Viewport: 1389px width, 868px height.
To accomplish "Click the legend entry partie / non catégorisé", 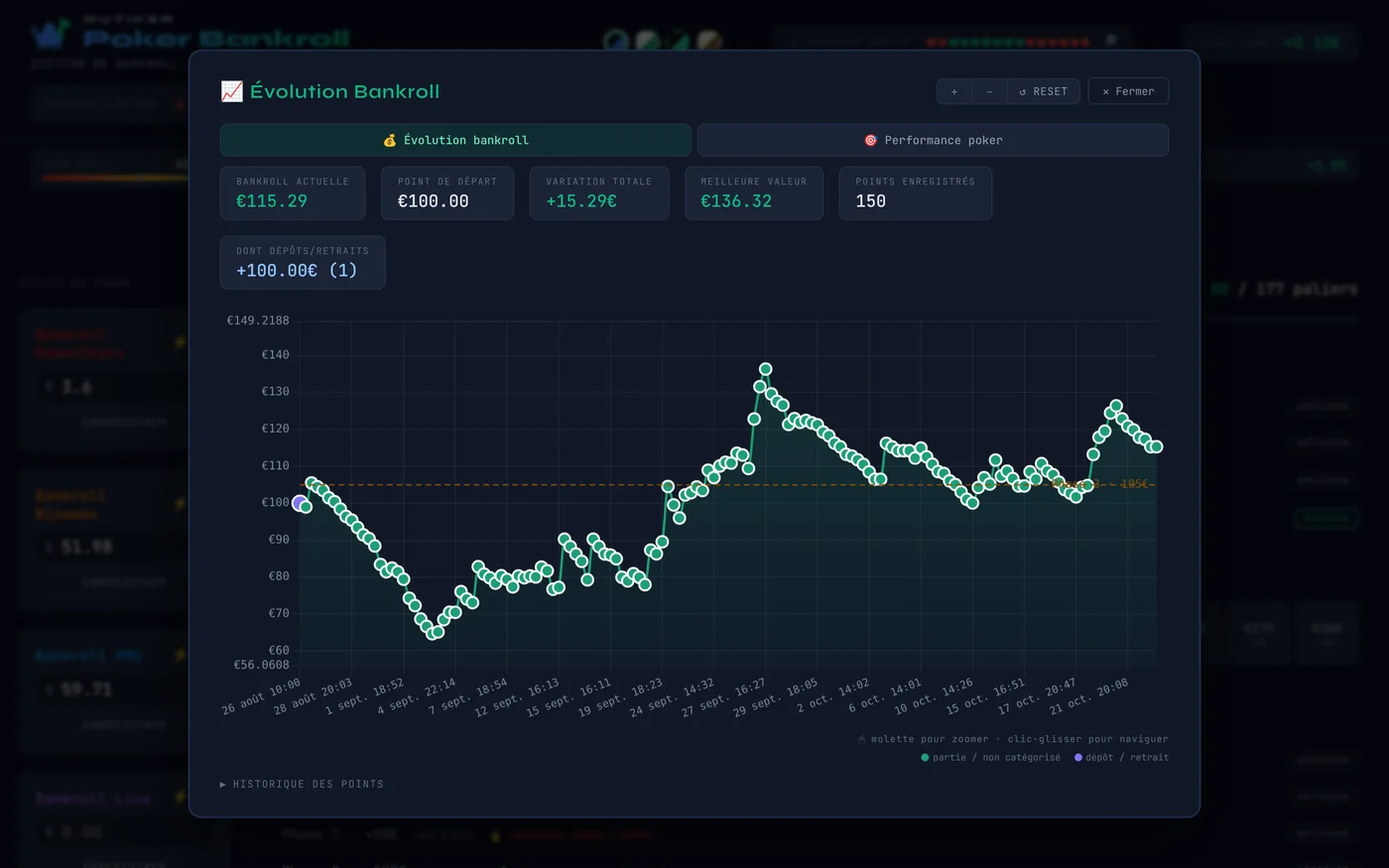I will click(990, 757).
